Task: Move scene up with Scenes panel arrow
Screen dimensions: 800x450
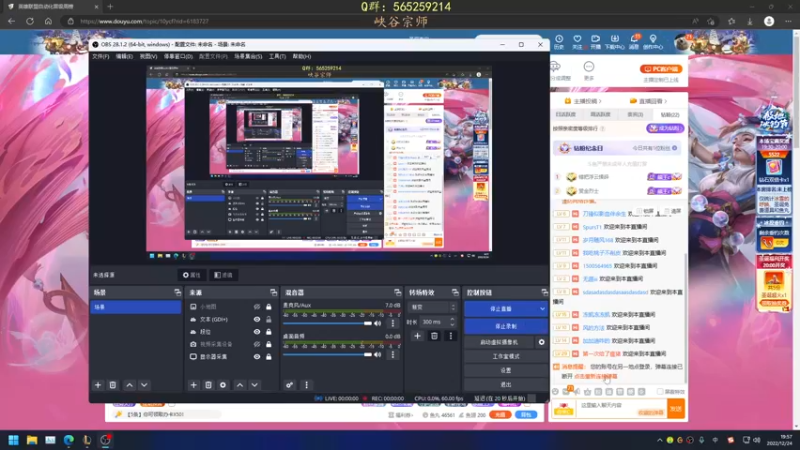Action: pyautogui.click(x=130, y=385)
